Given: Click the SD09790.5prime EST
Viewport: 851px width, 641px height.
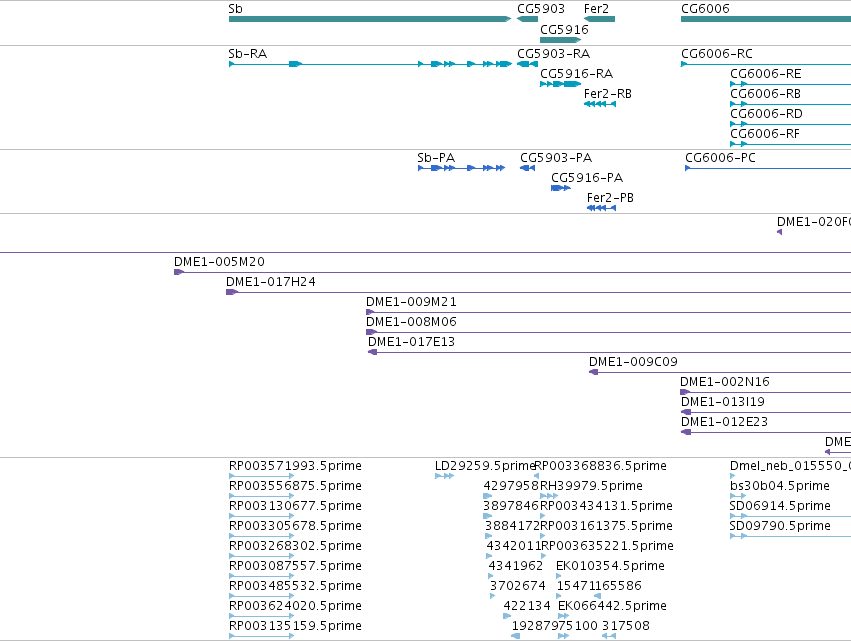Looking at the screenshot, I should tap(790, 536).
